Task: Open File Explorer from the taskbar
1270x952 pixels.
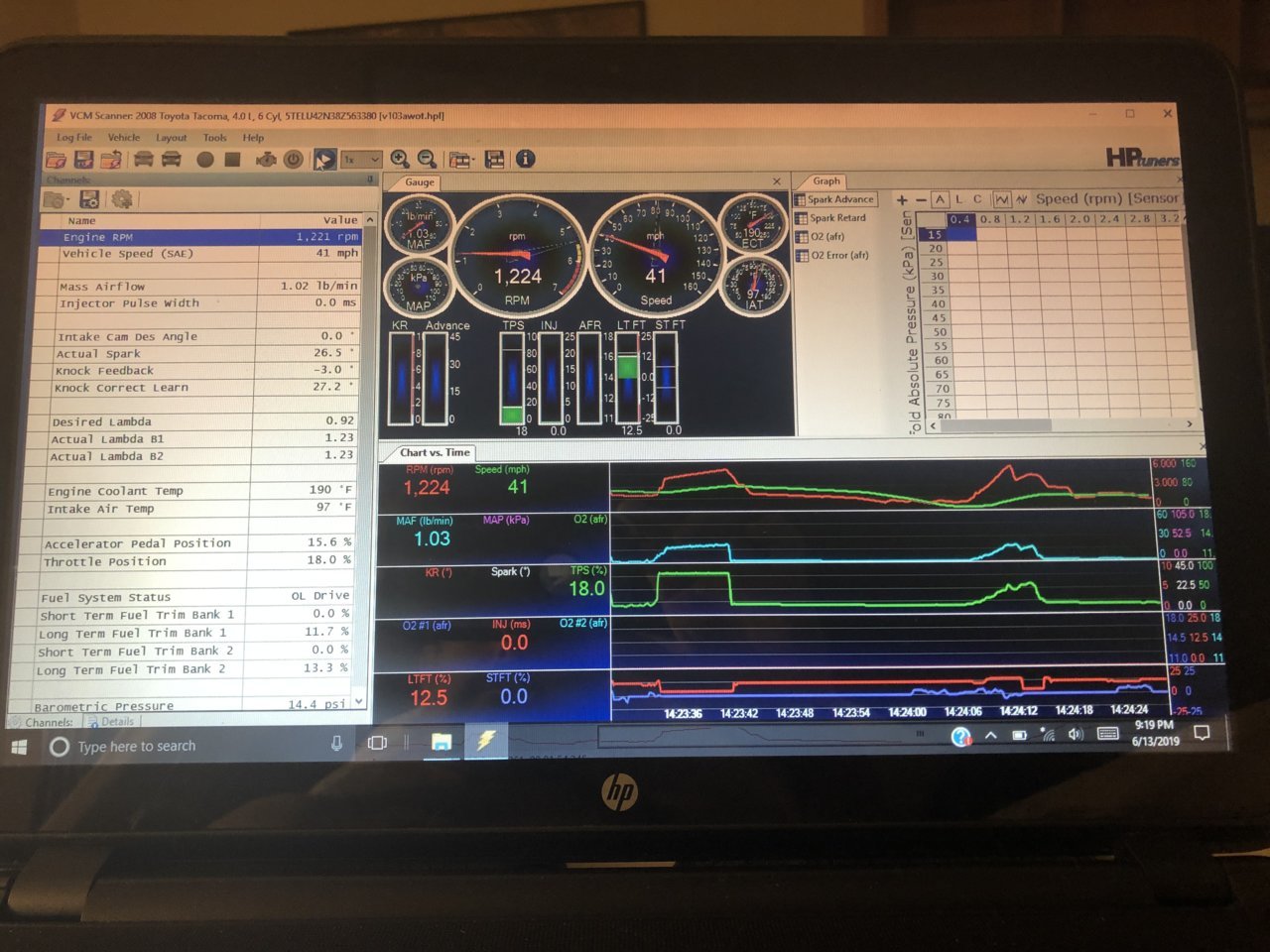Action: coord(442,741)
